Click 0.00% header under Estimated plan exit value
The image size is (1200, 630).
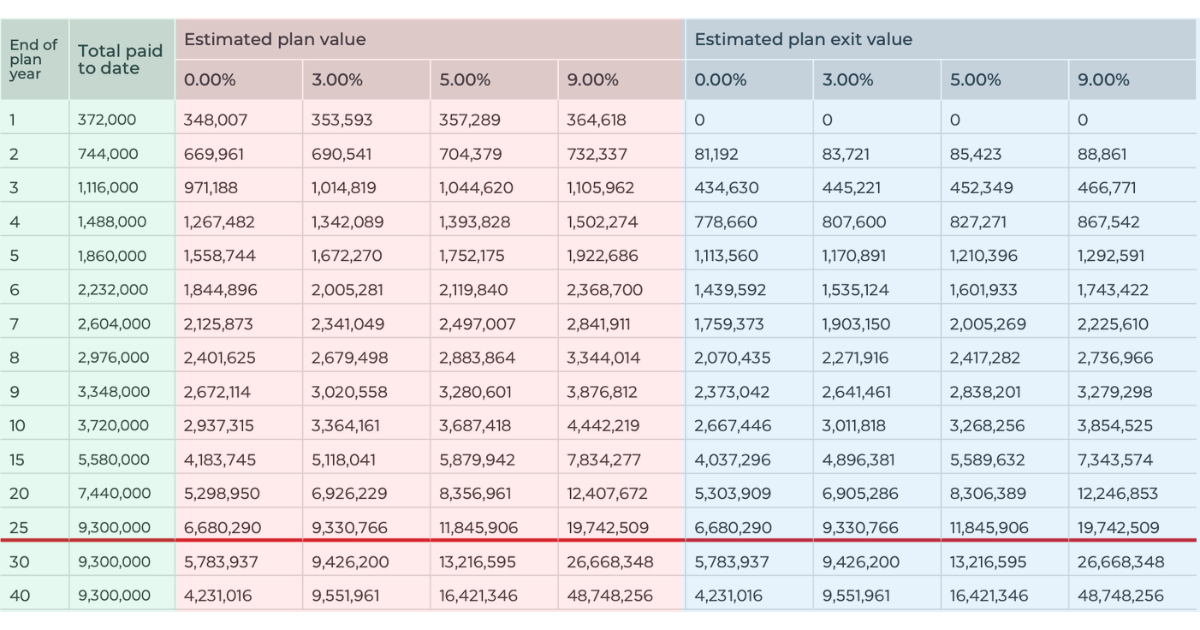tap(720, 80)
